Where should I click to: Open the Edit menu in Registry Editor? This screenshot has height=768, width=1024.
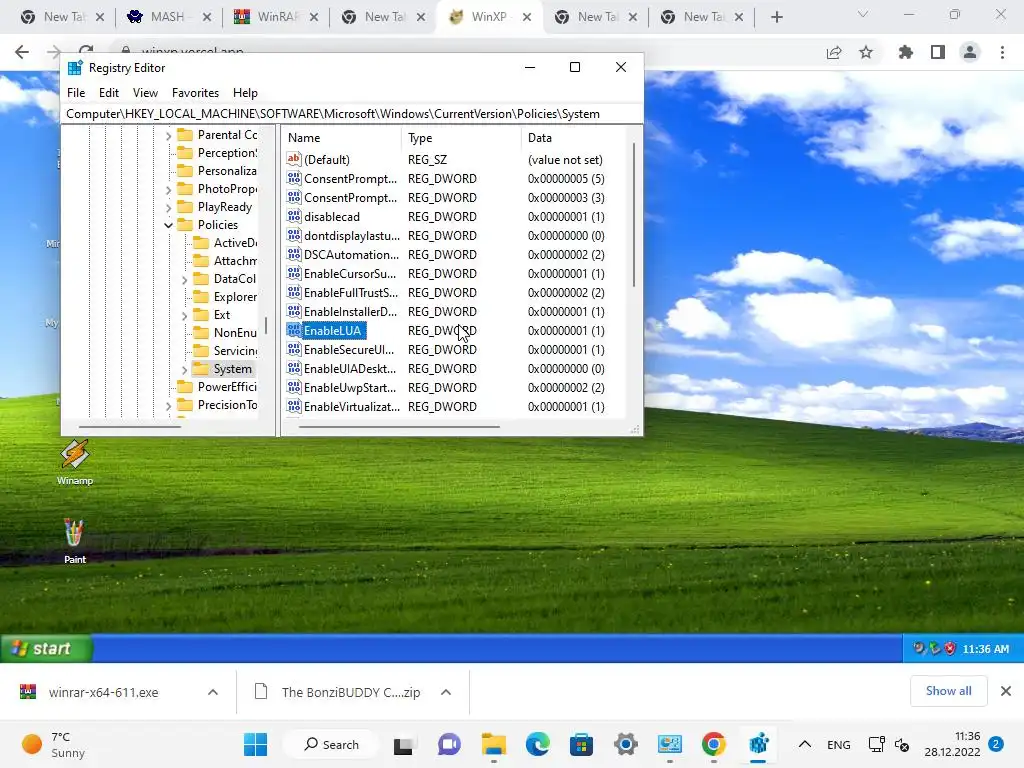108,93
